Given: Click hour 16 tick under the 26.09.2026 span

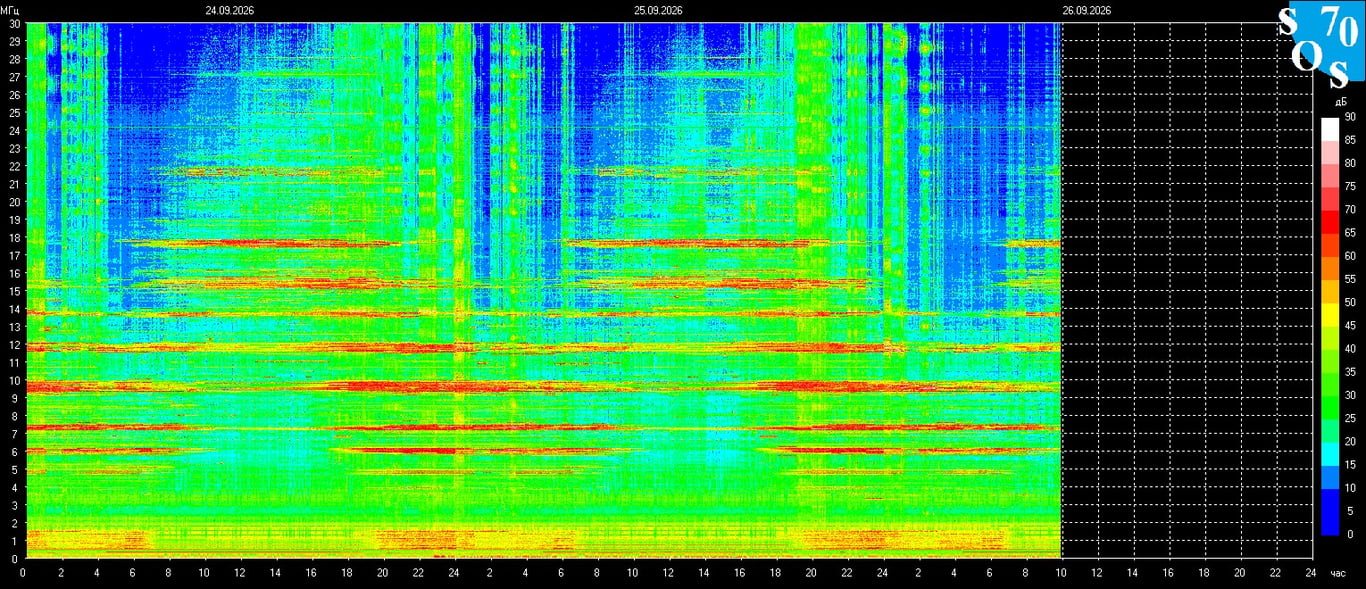Looking at the screenshot, I should (1168, 573).
